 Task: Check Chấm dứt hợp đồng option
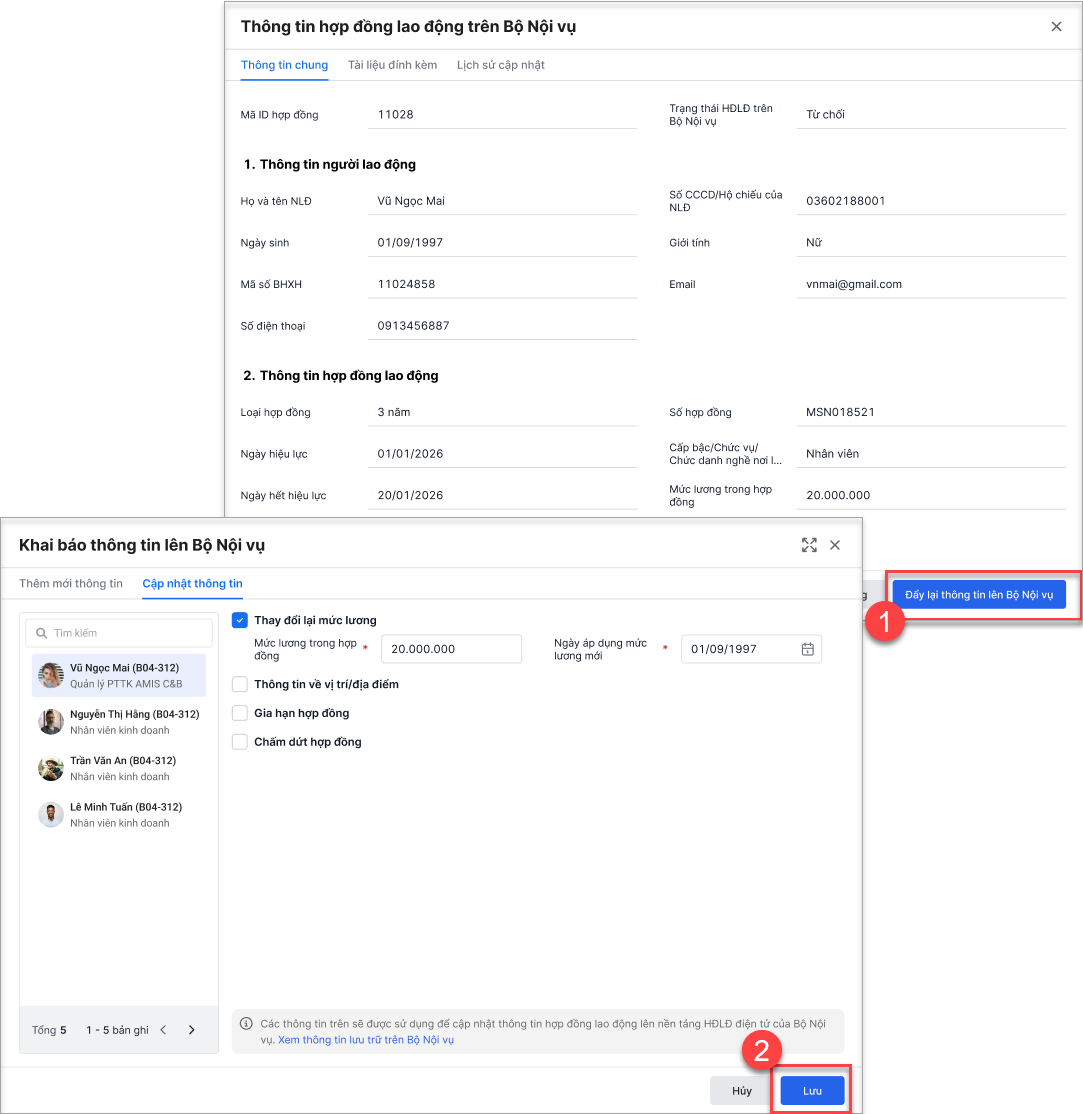click(240, 742)
